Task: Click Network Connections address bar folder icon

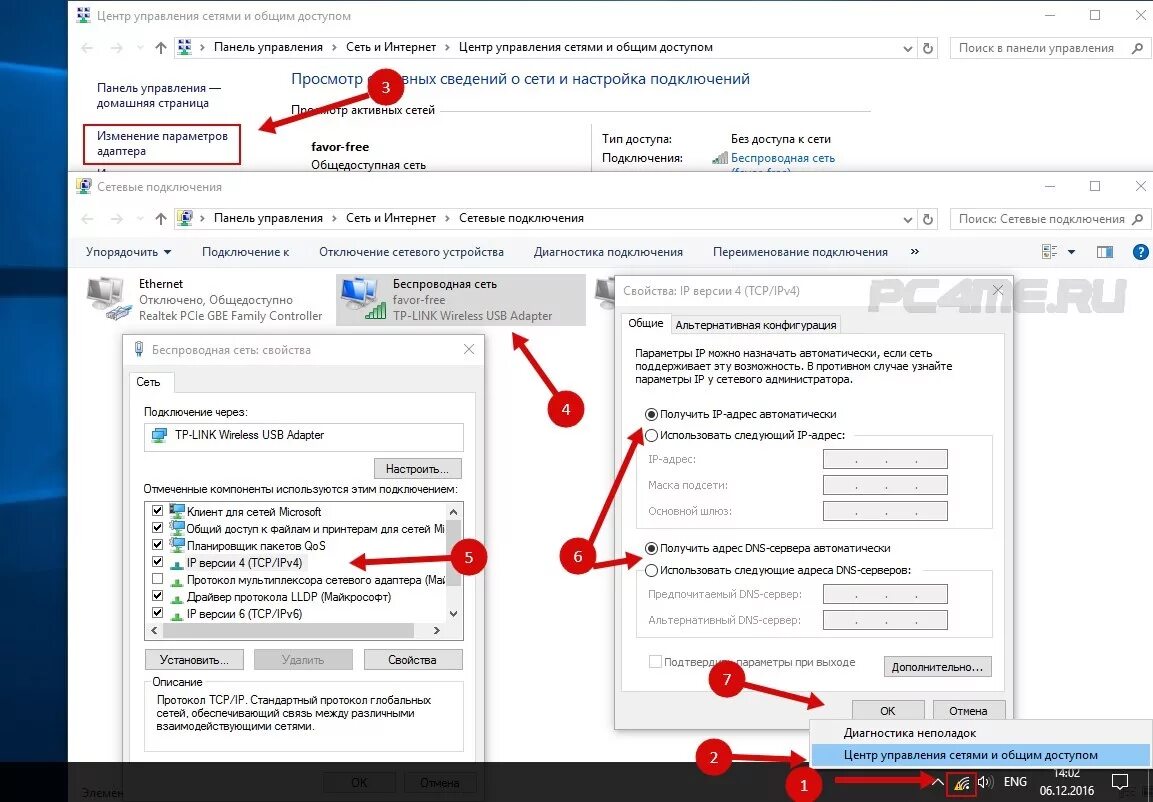Action: 185,218
